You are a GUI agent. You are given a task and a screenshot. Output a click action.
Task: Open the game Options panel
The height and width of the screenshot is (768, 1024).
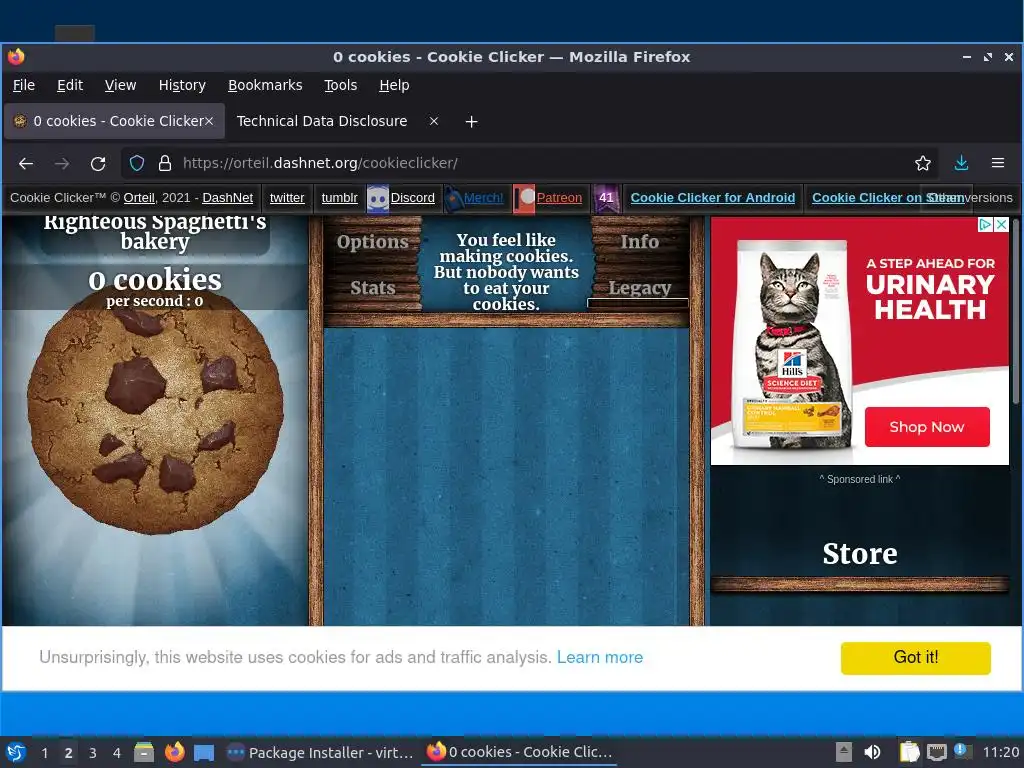[373, 242]
